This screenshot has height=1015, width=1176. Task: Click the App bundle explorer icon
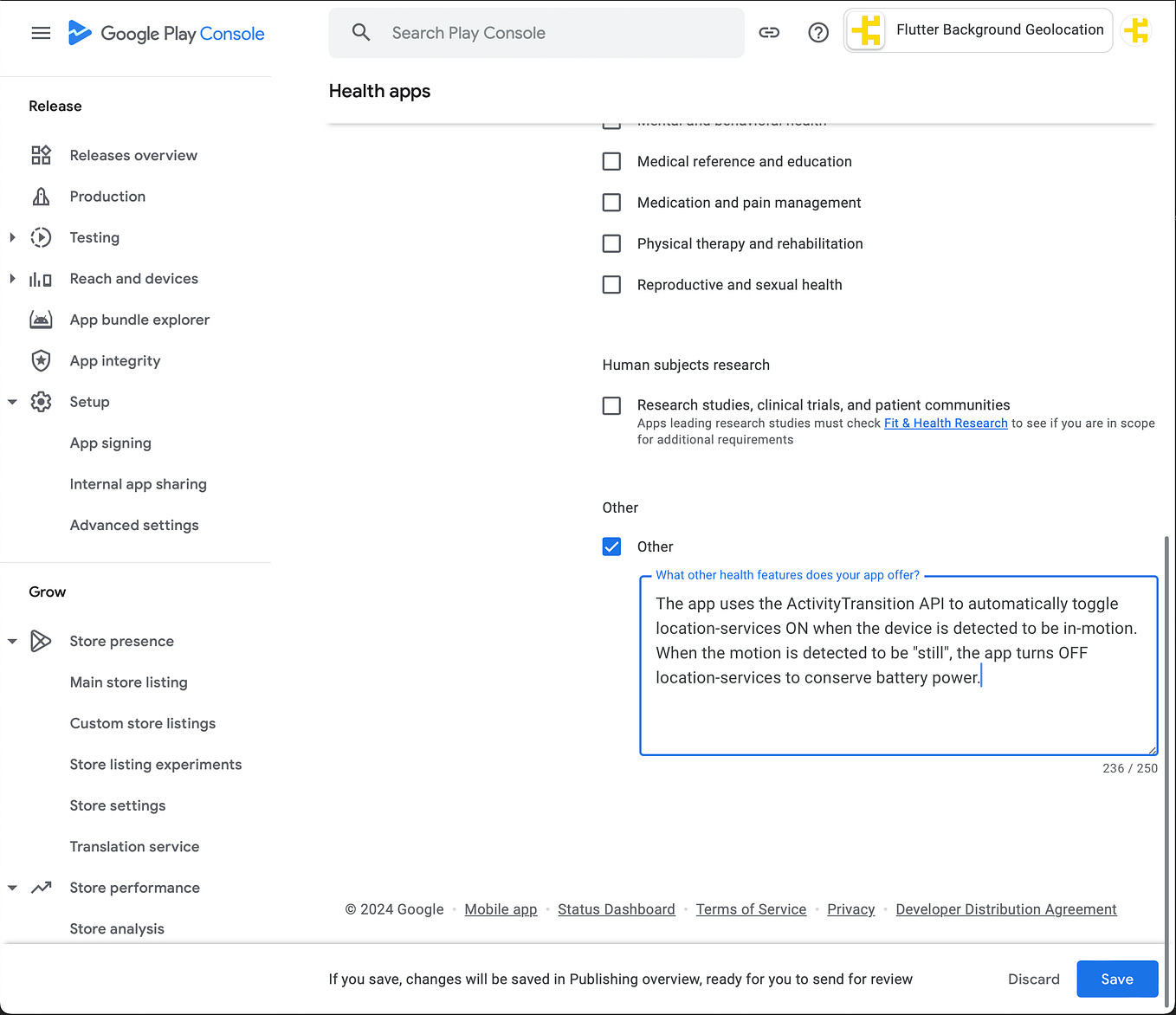pyautogui.click(x=41, y=320)
